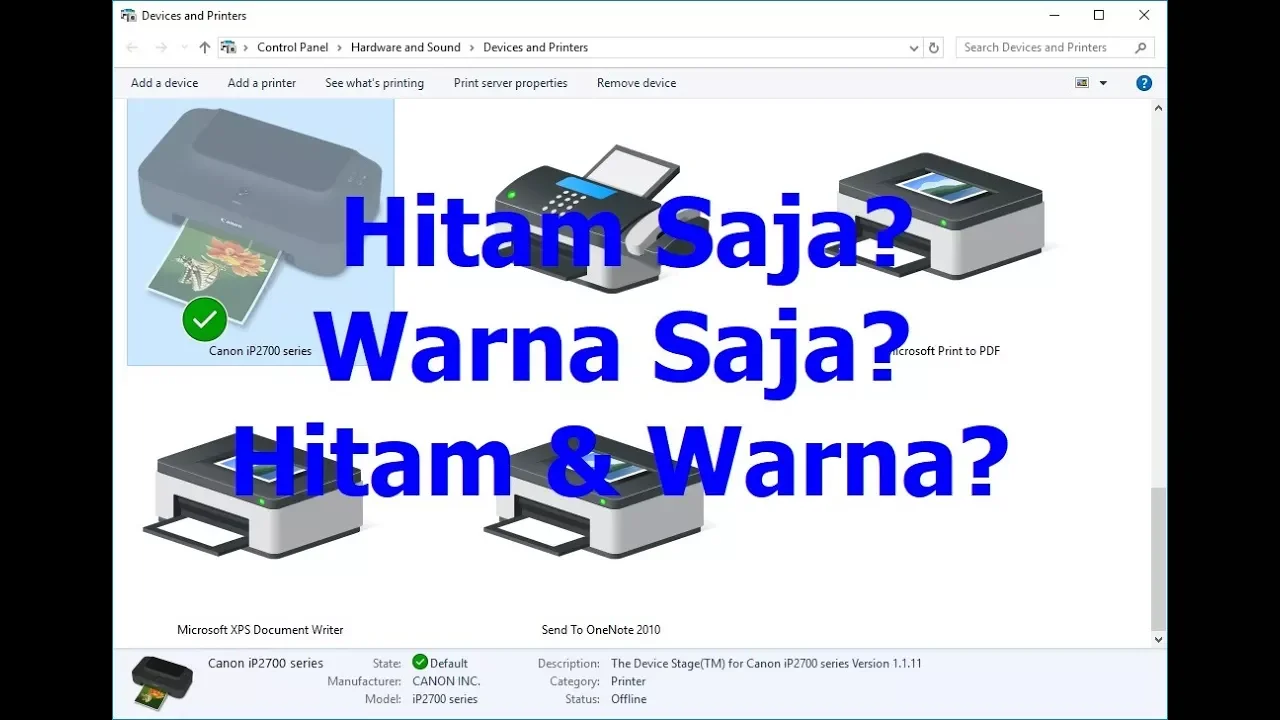The height and width of the screenshot is (720, 1280).
Task: Click the scrollbar up arrow
Action: click(x=1158, y=106)
